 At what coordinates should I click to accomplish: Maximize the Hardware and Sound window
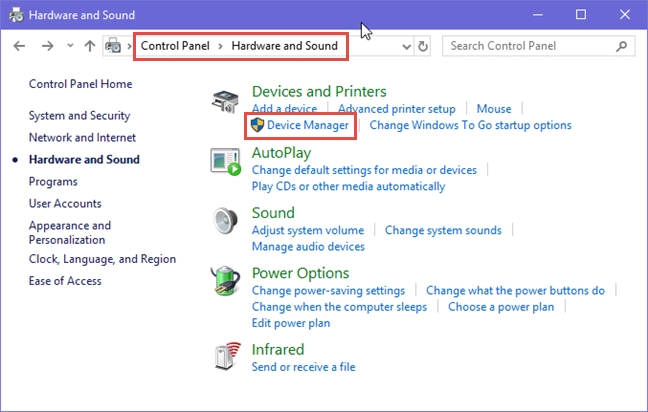pos(581,15)
